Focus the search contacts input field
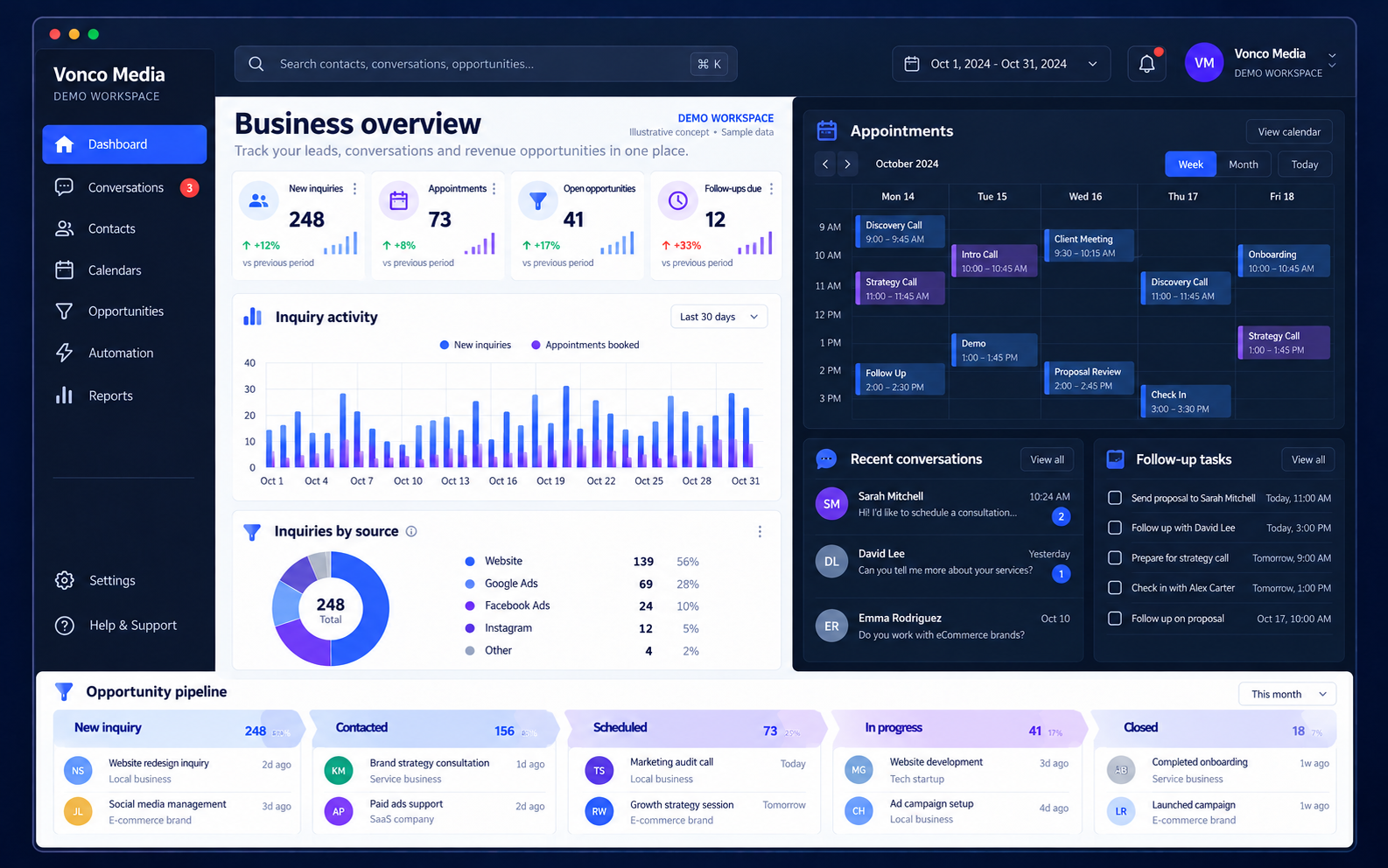The image size is (1388, 868). (486, 64)
